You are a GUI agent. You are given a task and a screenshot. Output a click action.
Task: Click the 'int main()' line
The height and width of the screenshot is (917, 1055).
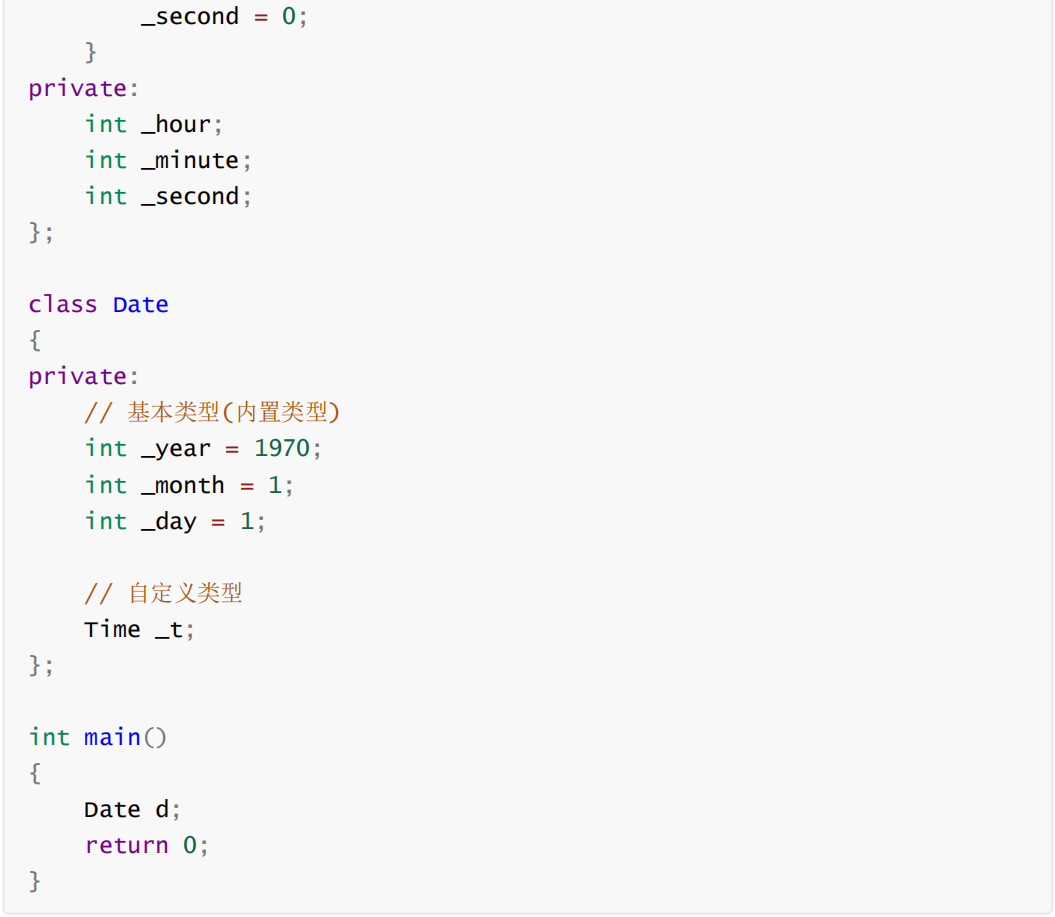[x=98, y=737]
